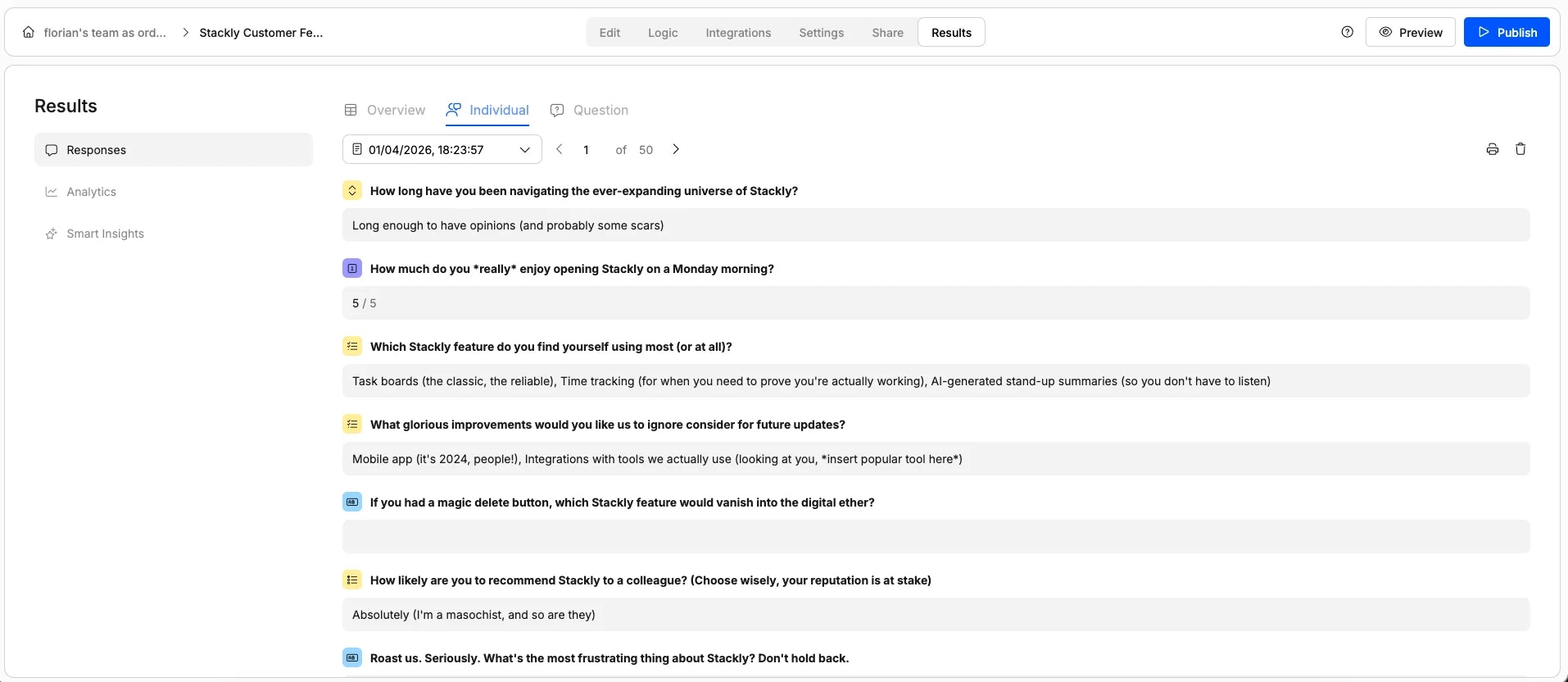This screenshot has width=1568, height=682.
Task: Open the Integrations tab
Action: pyautogui.click(x=738, y=33)
